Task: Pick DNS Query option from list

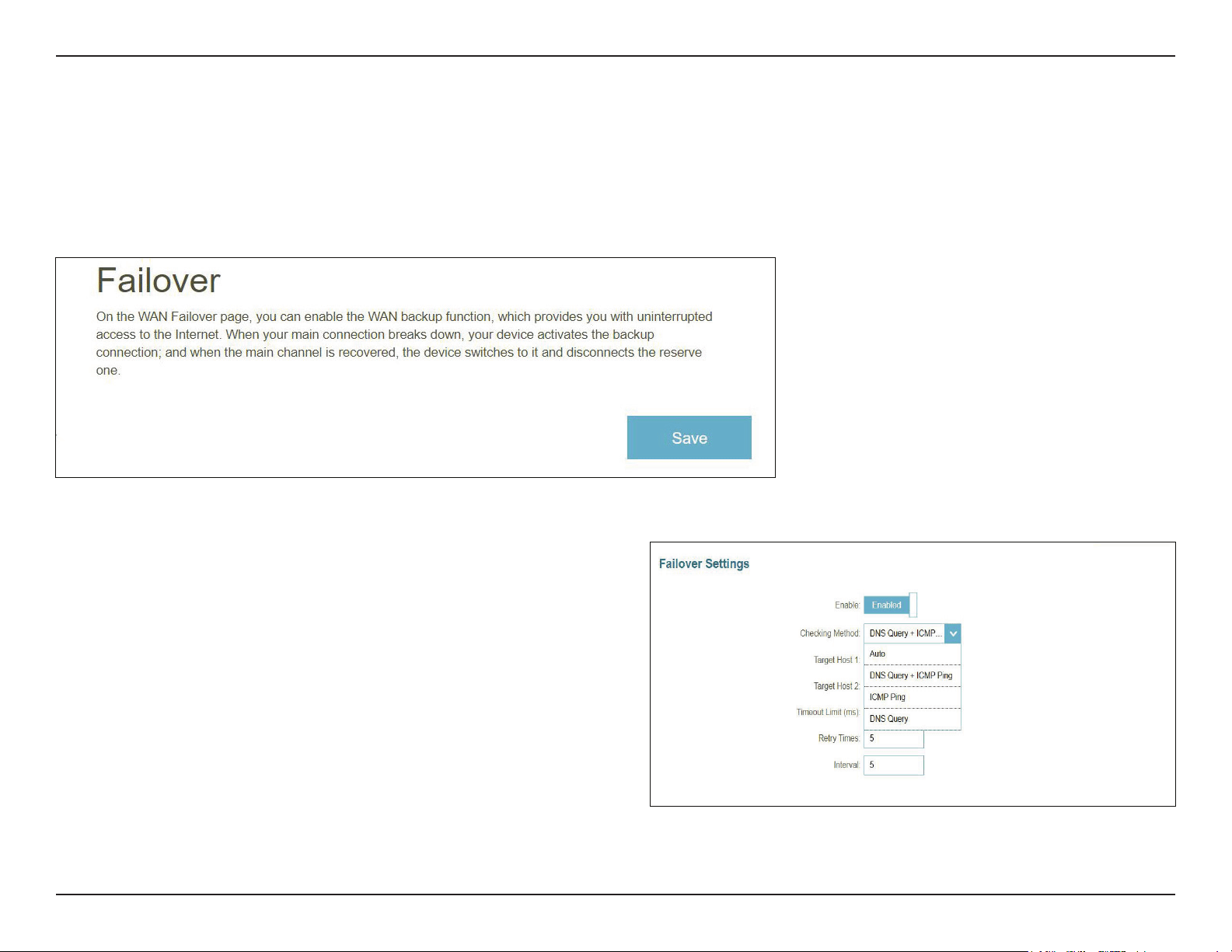Action: (912, 719)
